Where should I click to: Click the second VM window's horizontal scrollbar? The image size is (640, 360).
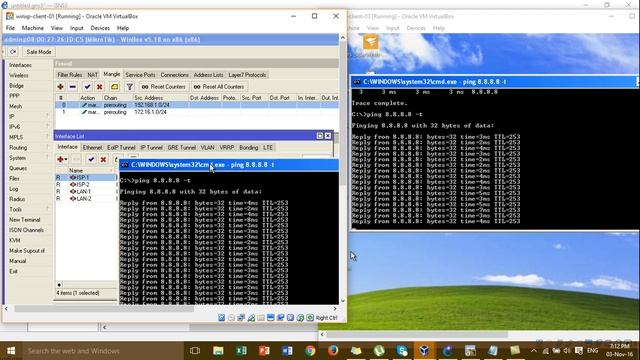click(416, 335)
